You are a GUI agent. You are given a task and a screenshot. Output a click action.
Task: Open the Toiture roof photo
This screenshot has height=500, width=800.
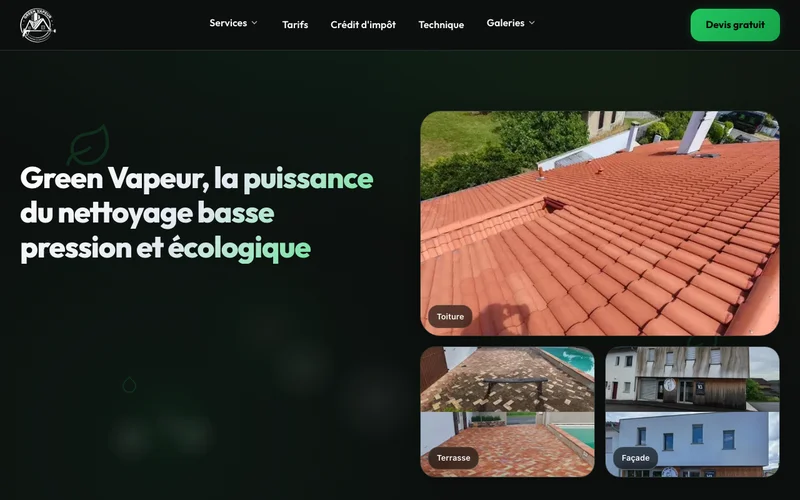599,223
